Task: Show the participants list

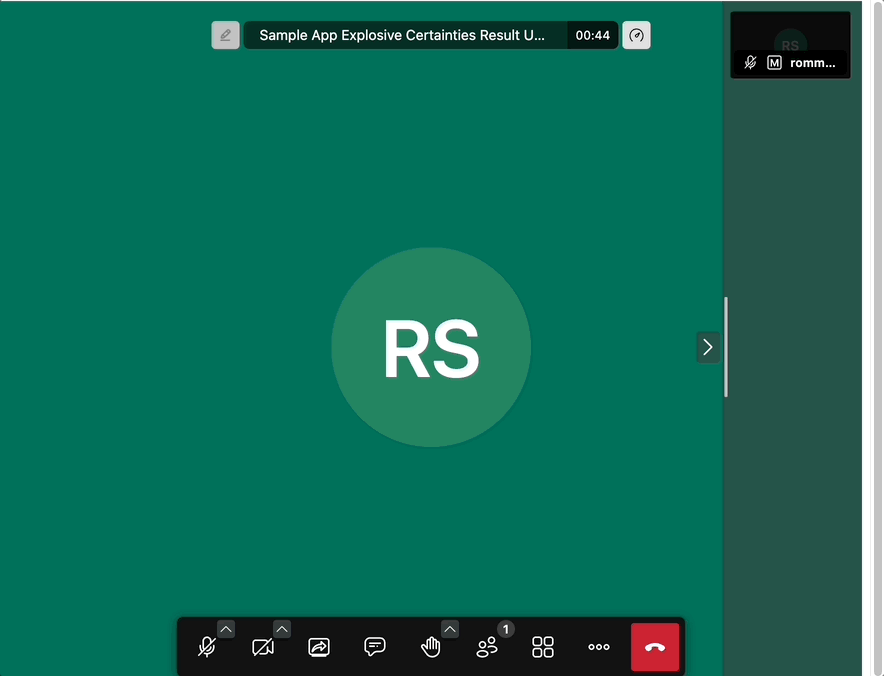Action: tap(487, 647)
